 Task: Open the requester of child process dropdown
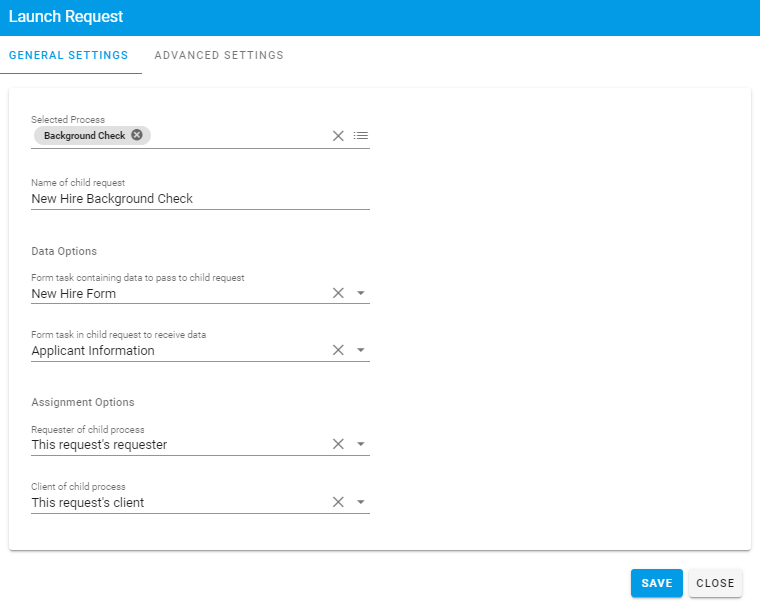coord(361,445)
